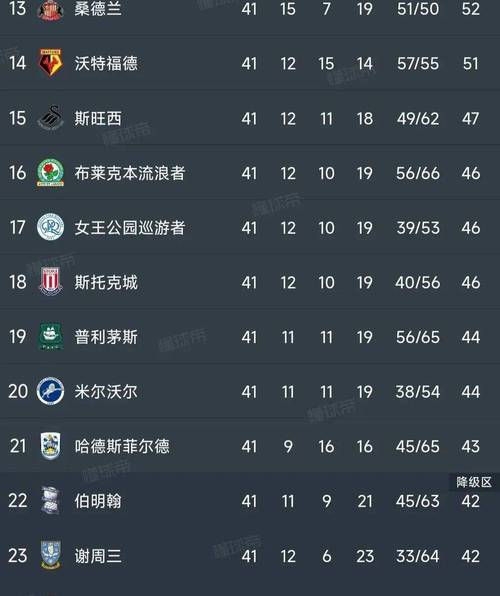Select team name 布莱克本流浪者
Image resolution: width=500 pixels, height=596 pixels.
(130, 173)
